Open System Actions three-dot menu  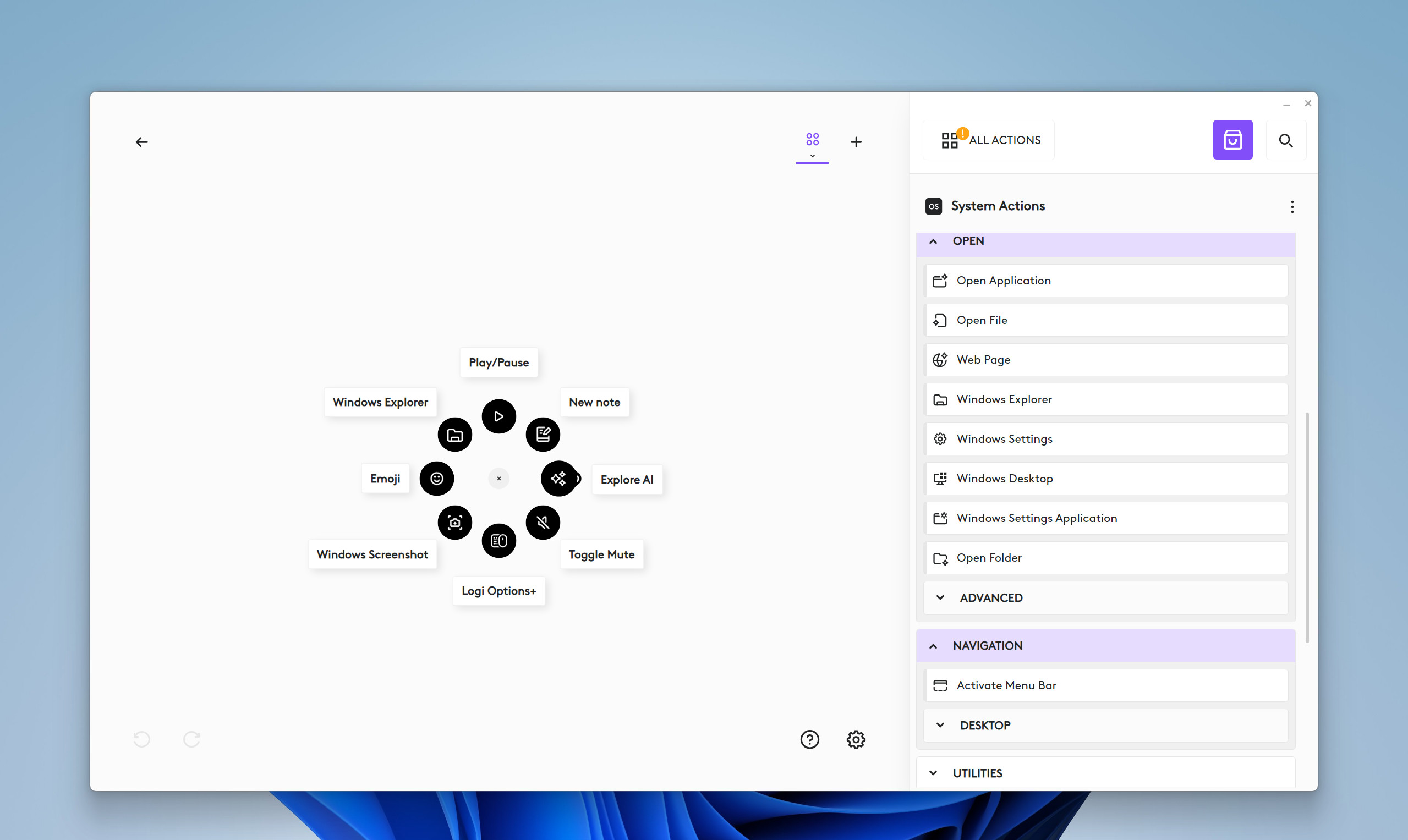[1292, 207]
